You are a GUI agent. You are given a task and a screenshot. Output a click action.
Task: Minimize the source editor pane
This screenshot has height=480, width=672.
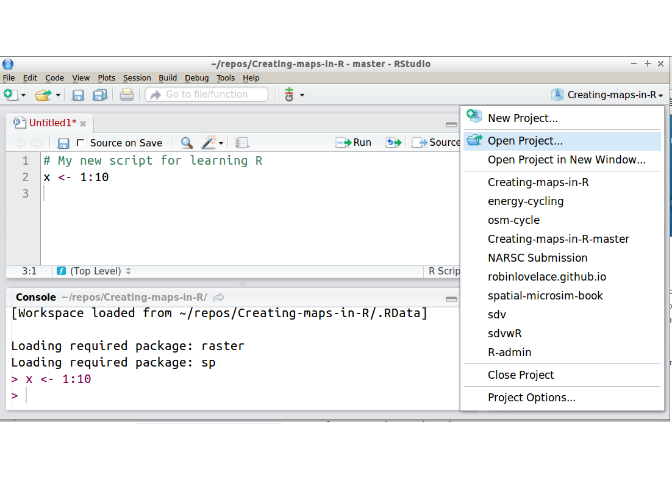[x=451, y=125]
